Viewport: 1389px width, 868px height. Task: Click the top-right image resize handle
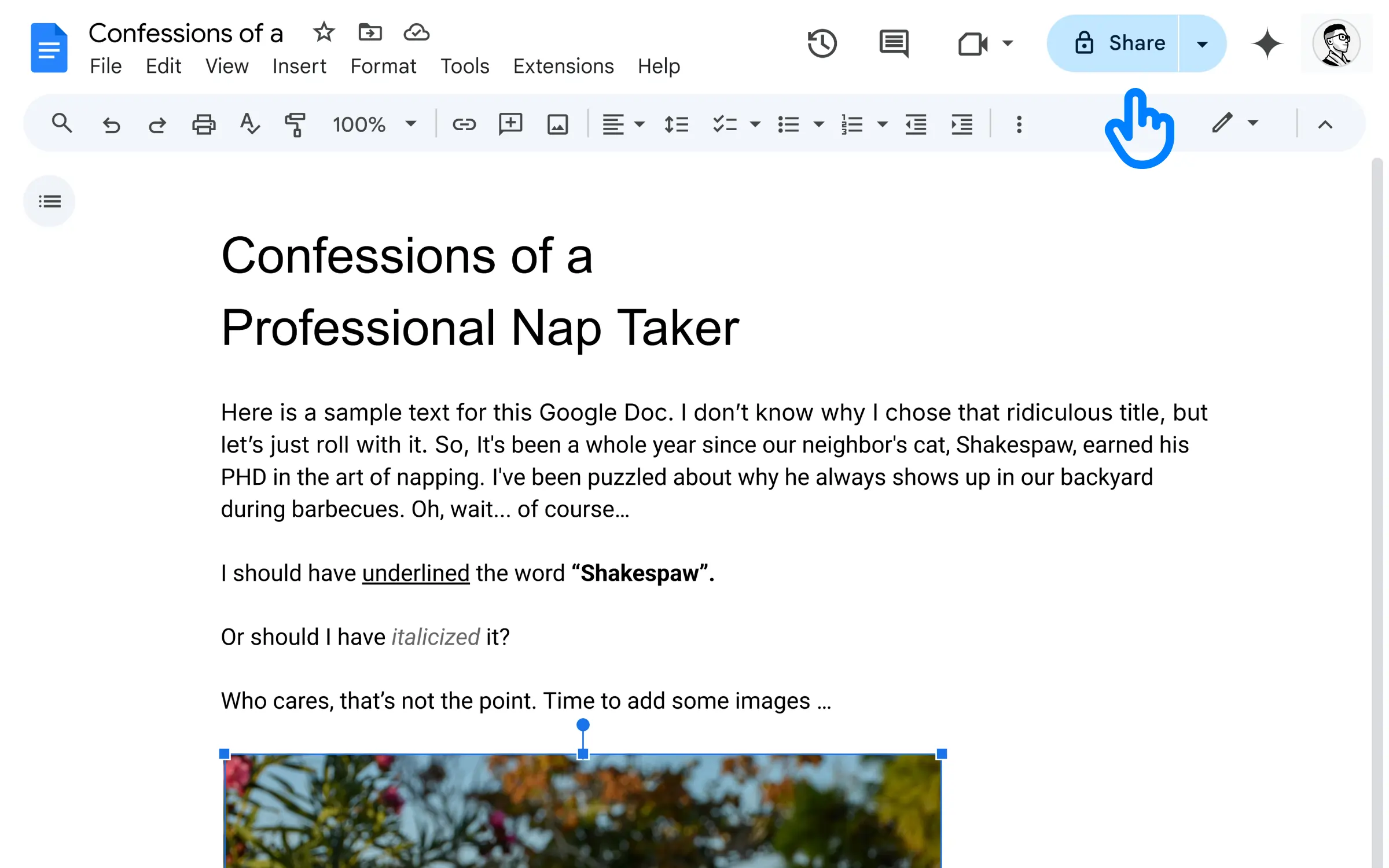pyautogui.click(x=942, y=753)
